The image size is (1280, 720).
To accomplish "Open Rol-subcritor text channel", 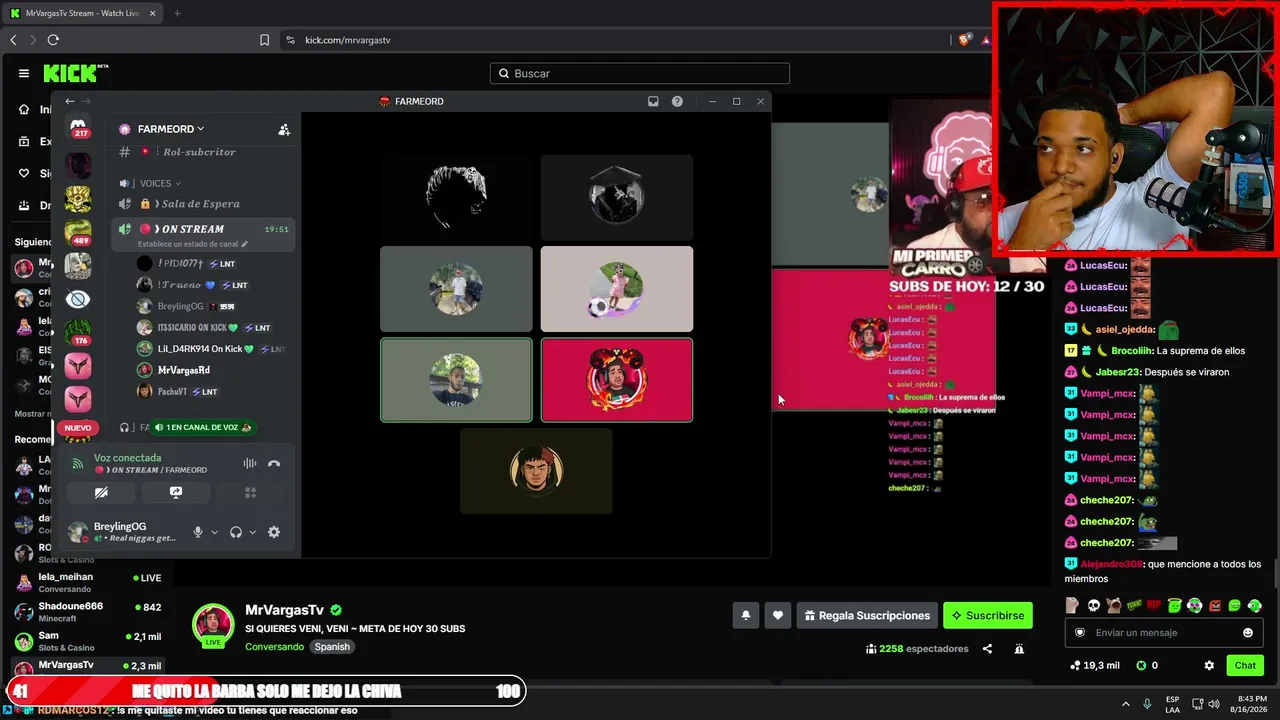I will 199,152.
